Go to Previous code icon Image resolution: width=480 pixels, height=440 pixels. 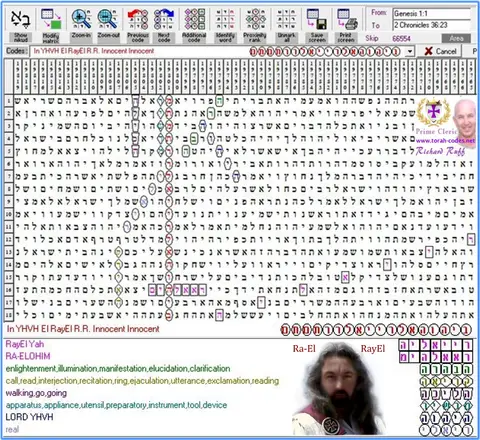[137, 19]
